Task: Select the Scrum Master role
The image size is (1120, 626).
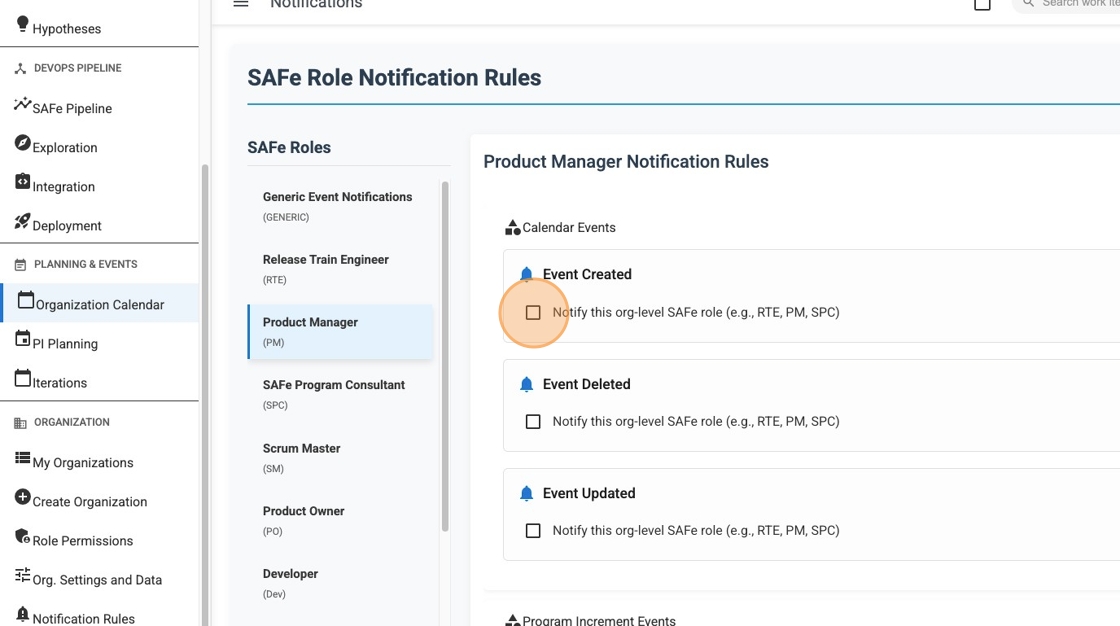Action: (302, 457)
